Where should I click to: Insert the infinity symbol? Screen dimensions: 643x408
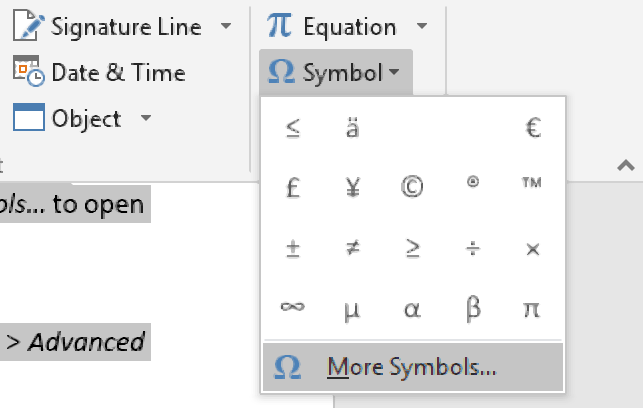coord(292,308)
